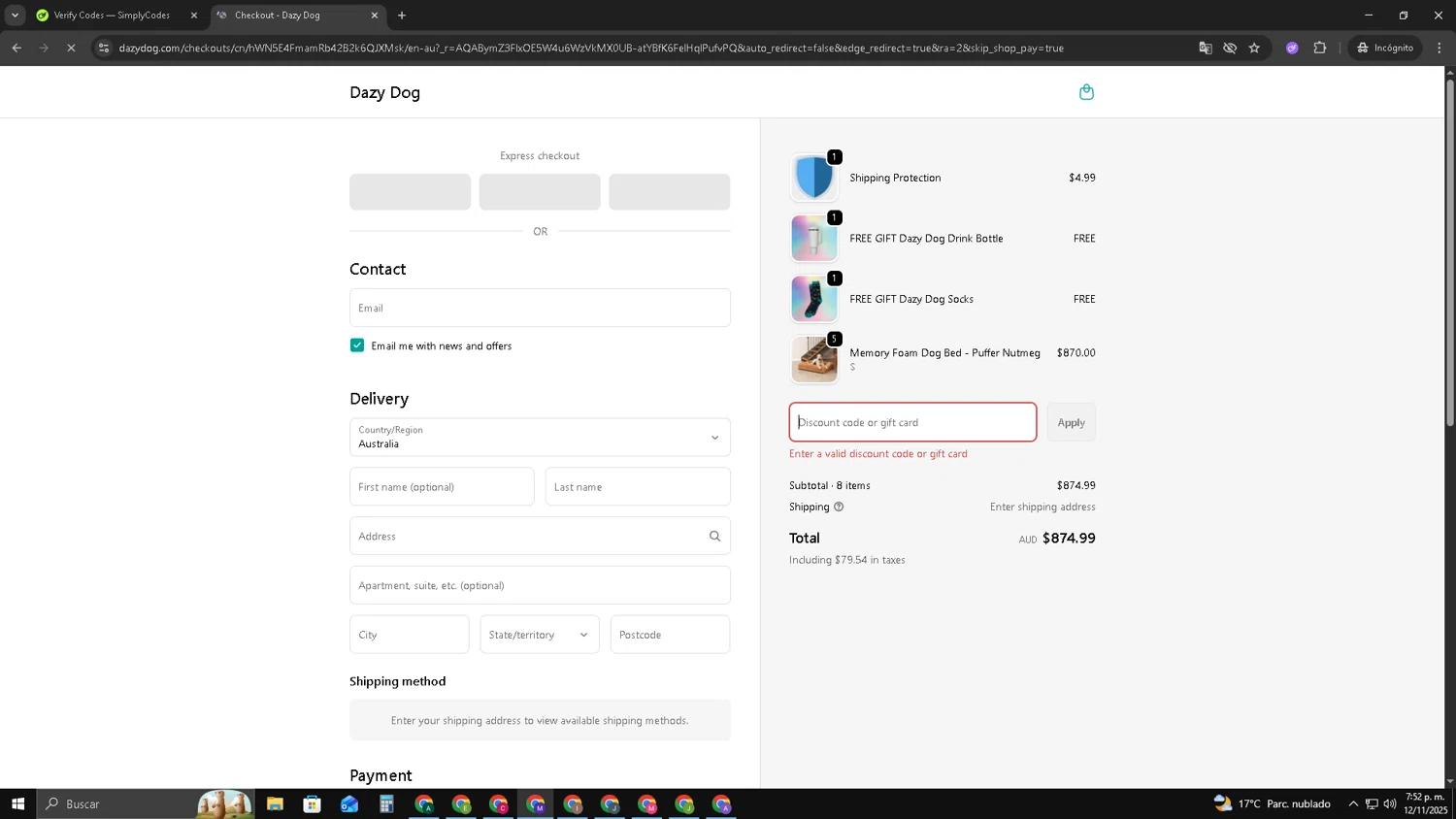Click the third express checkout placeholder button

coord(669,192)
